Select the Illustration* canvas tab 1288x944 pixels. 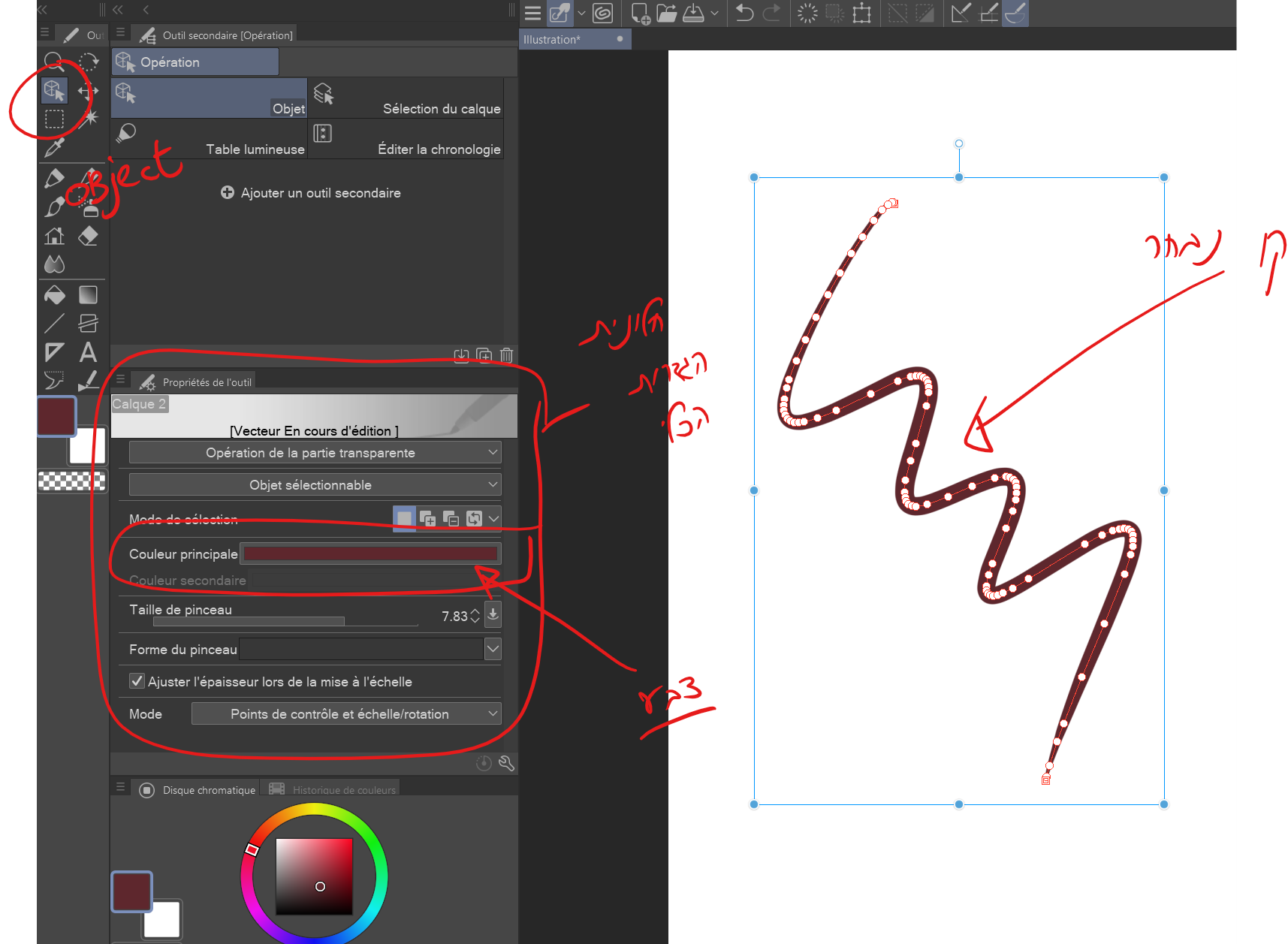point(575,39)
